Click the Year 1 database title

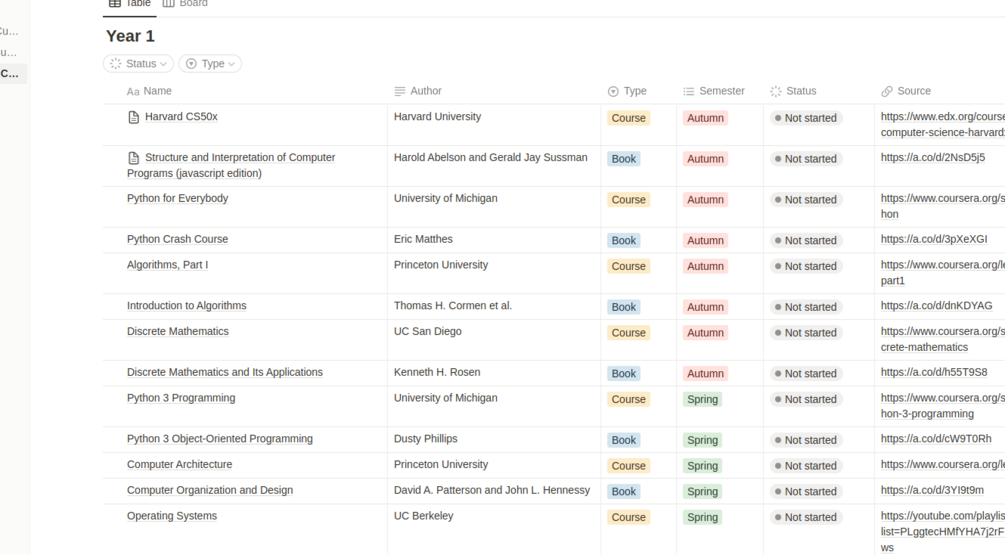130,36
